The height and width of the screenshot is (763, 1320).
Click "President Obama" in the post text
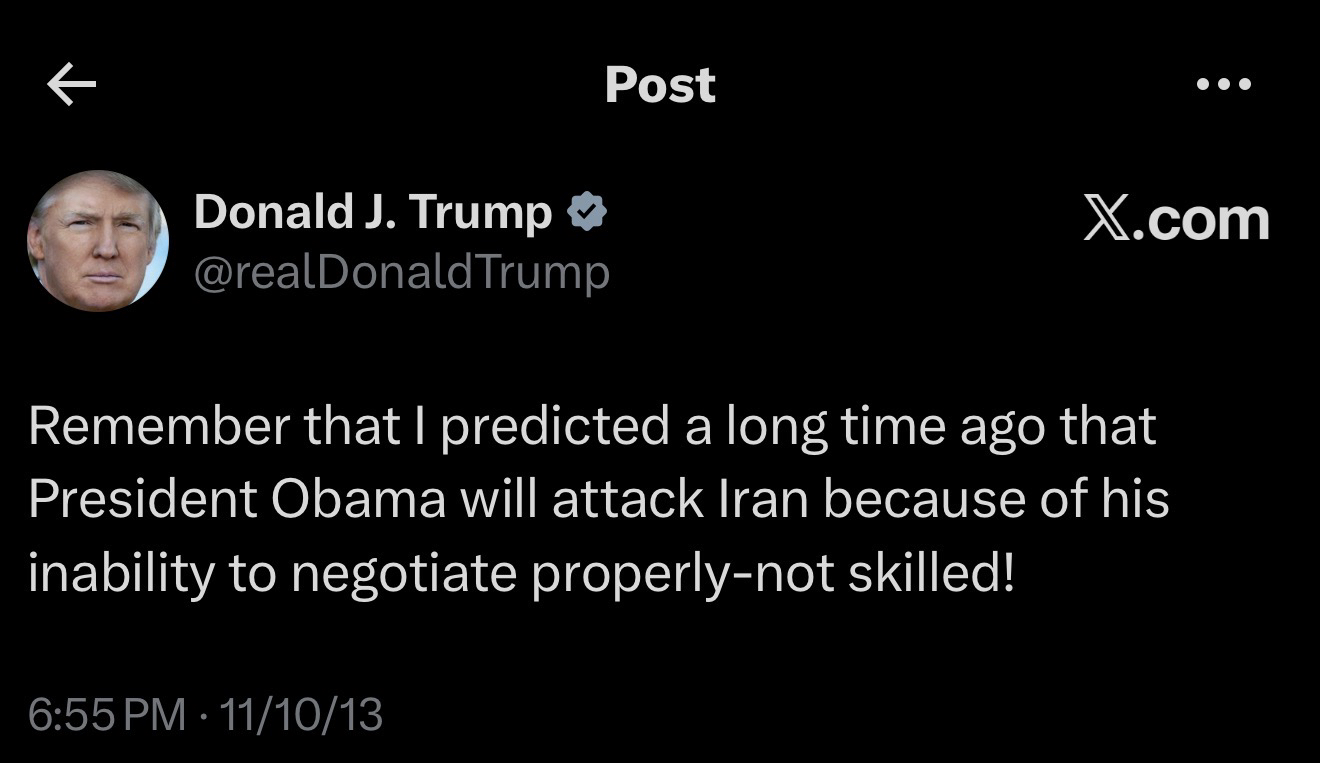coord(237,500)
